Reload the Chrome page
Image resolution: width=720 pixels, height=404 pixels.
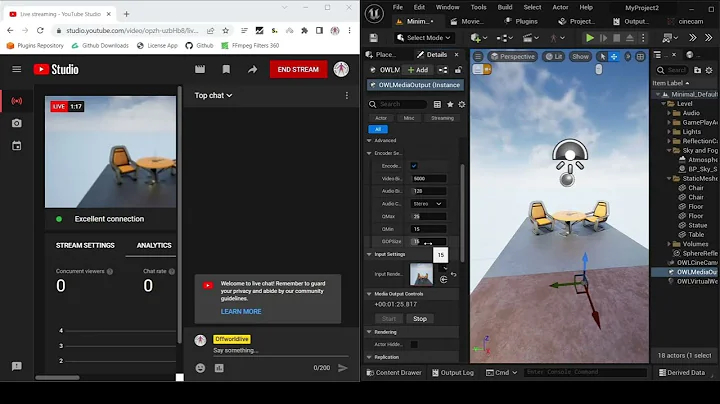(x=40, y=30)
